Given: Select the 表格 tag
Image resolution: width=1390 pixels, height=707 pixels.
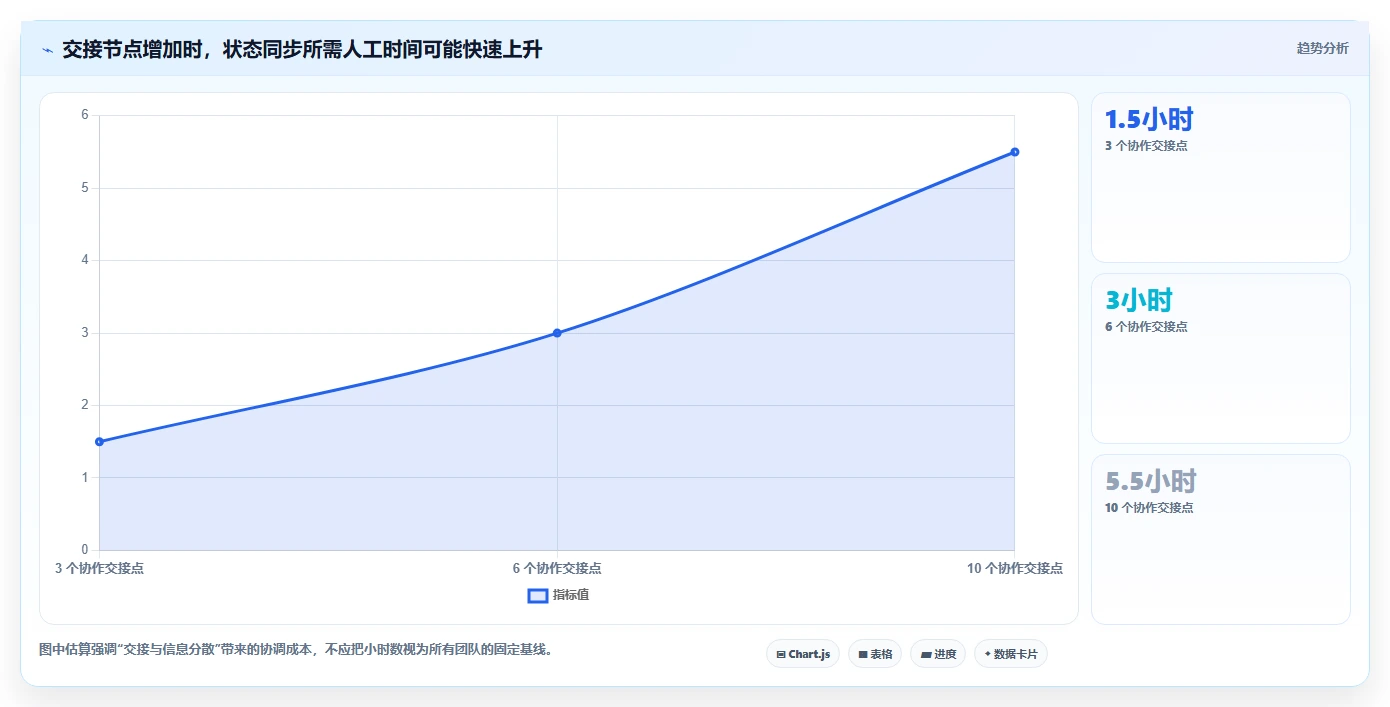Looking at the screenshot, I should click(875, 654).
